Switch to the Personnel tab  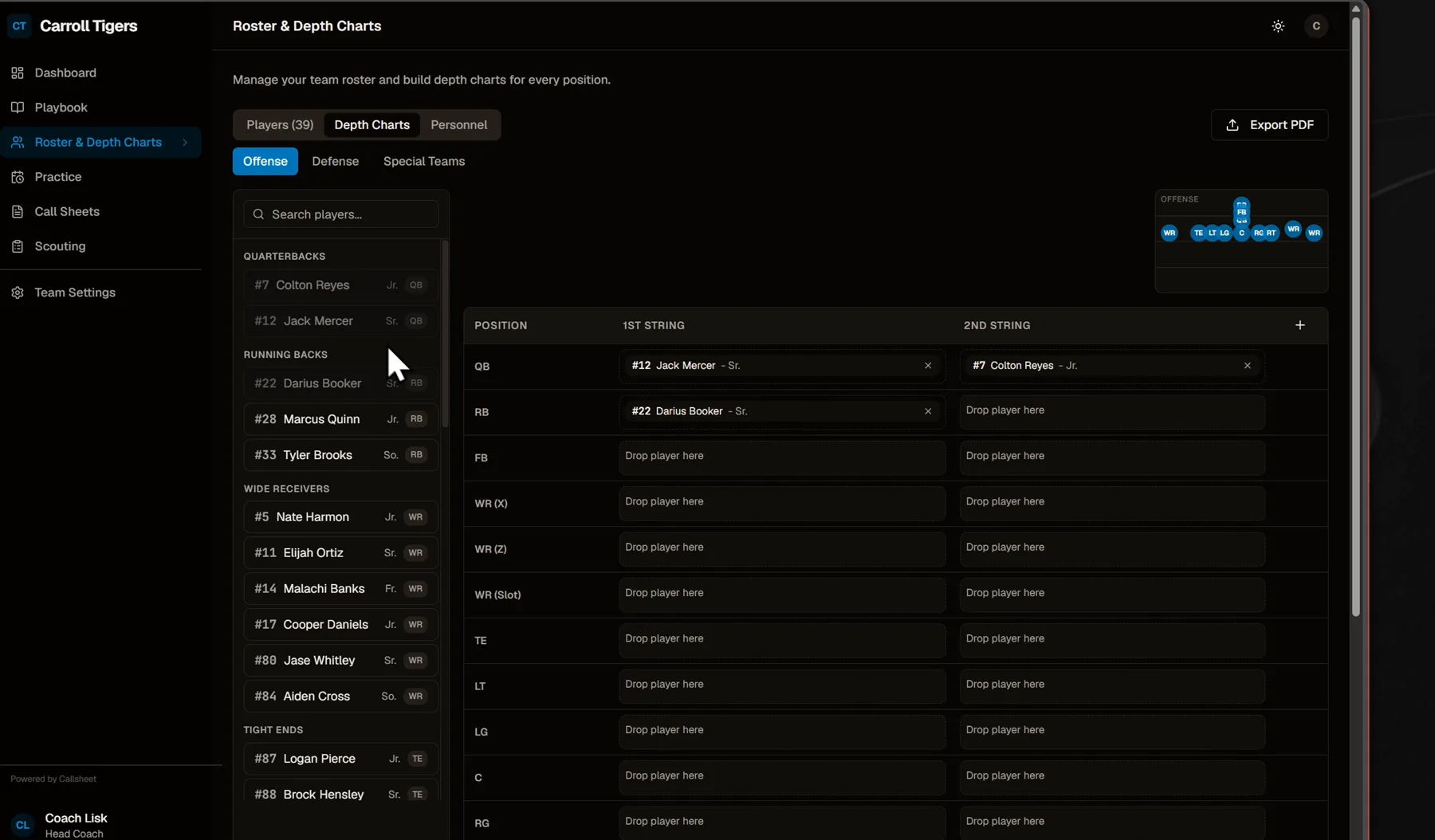pos(458,125)
